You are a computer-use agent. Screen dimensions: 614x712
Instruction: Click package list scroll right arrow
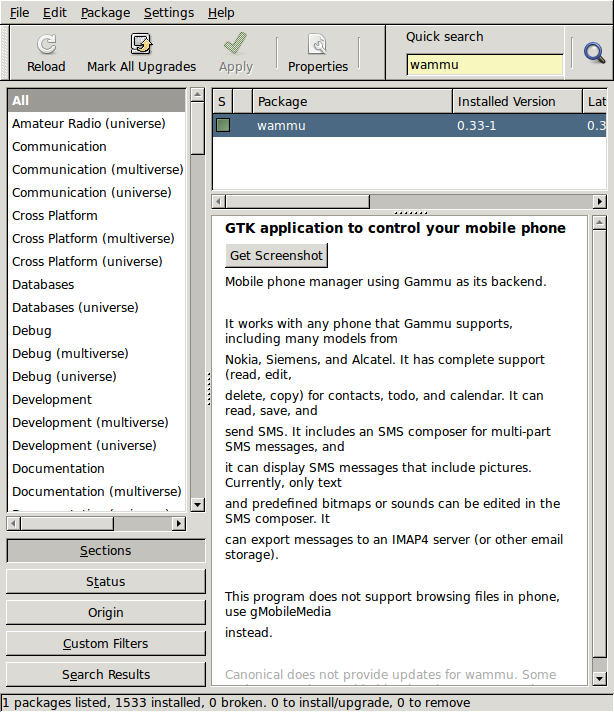click(x=600, y=201)
